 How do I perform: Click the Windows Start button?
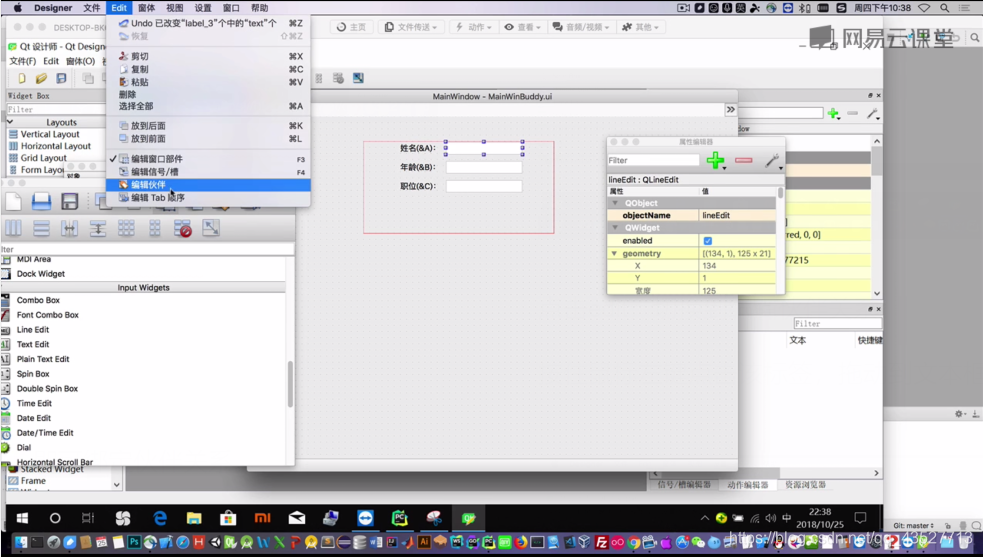tap(22, 518)
